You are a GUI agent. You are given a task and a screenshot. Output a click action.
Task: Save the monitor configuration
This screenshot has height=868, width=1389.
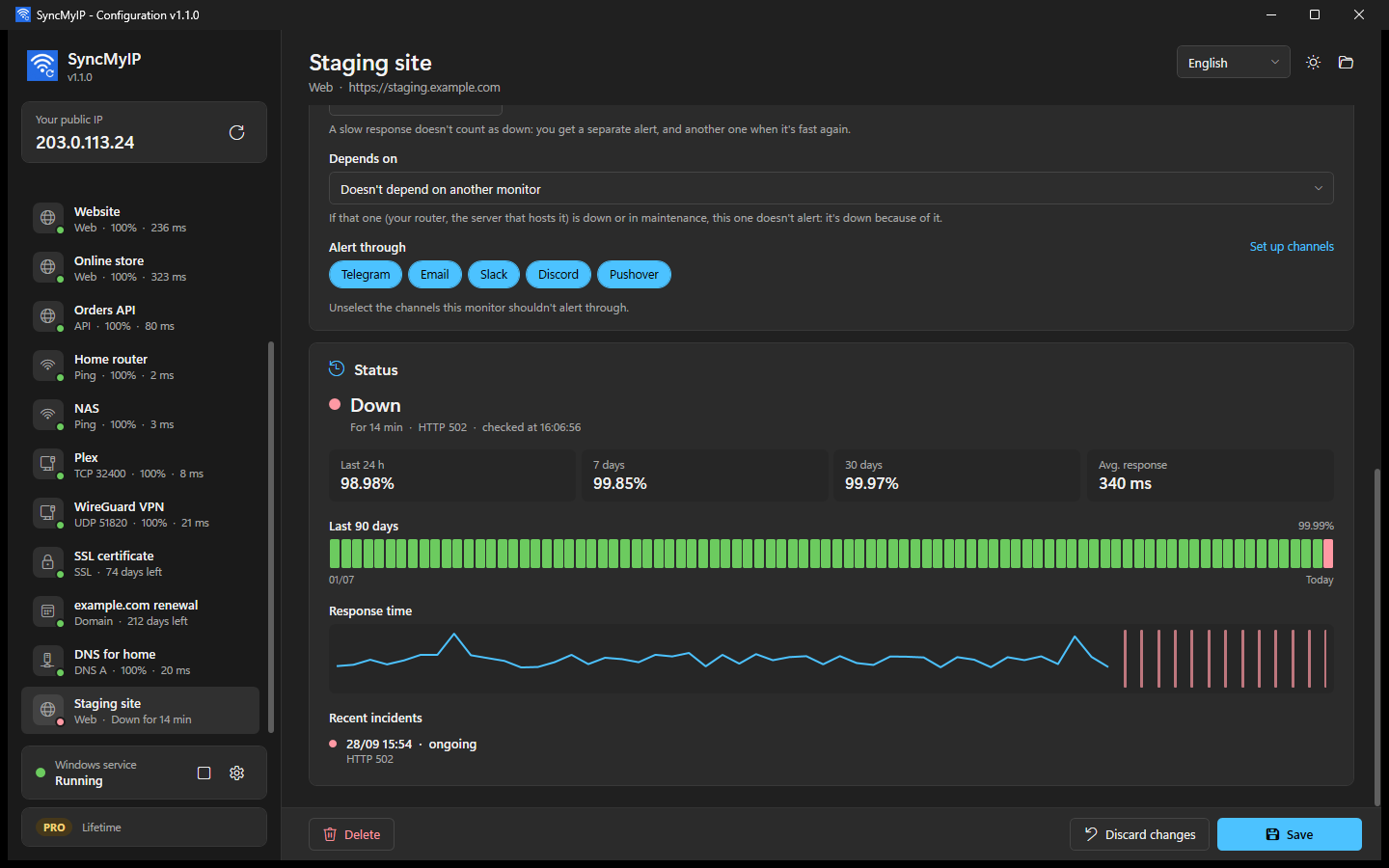(1290, 834)
